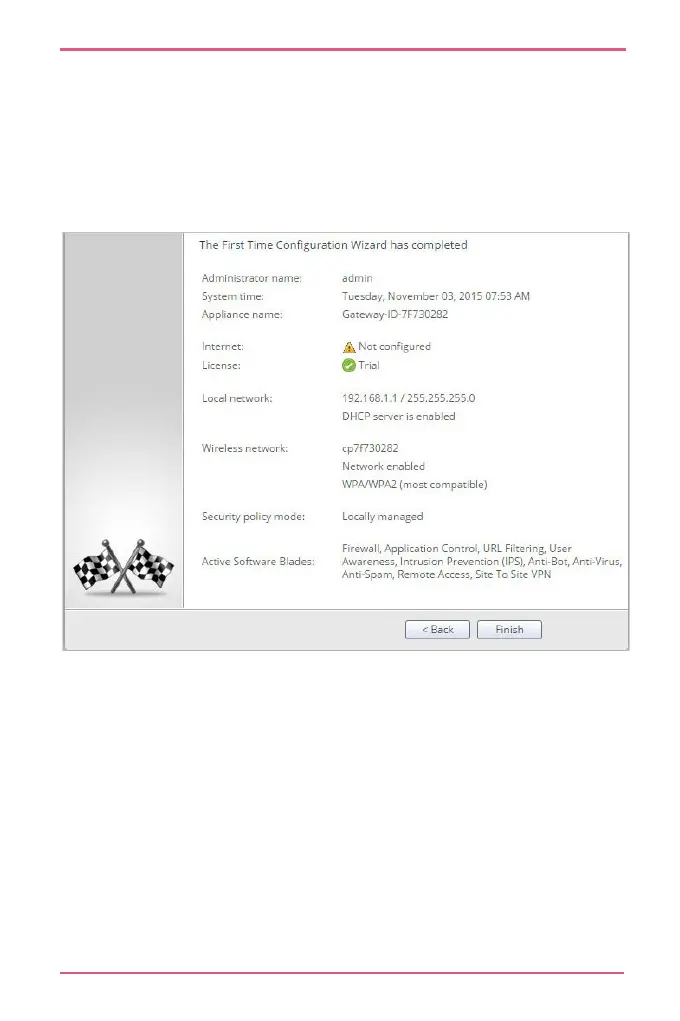Click the cp7f730282 wireless network name
680x1021 pixels.
click(x=370, y=448)
